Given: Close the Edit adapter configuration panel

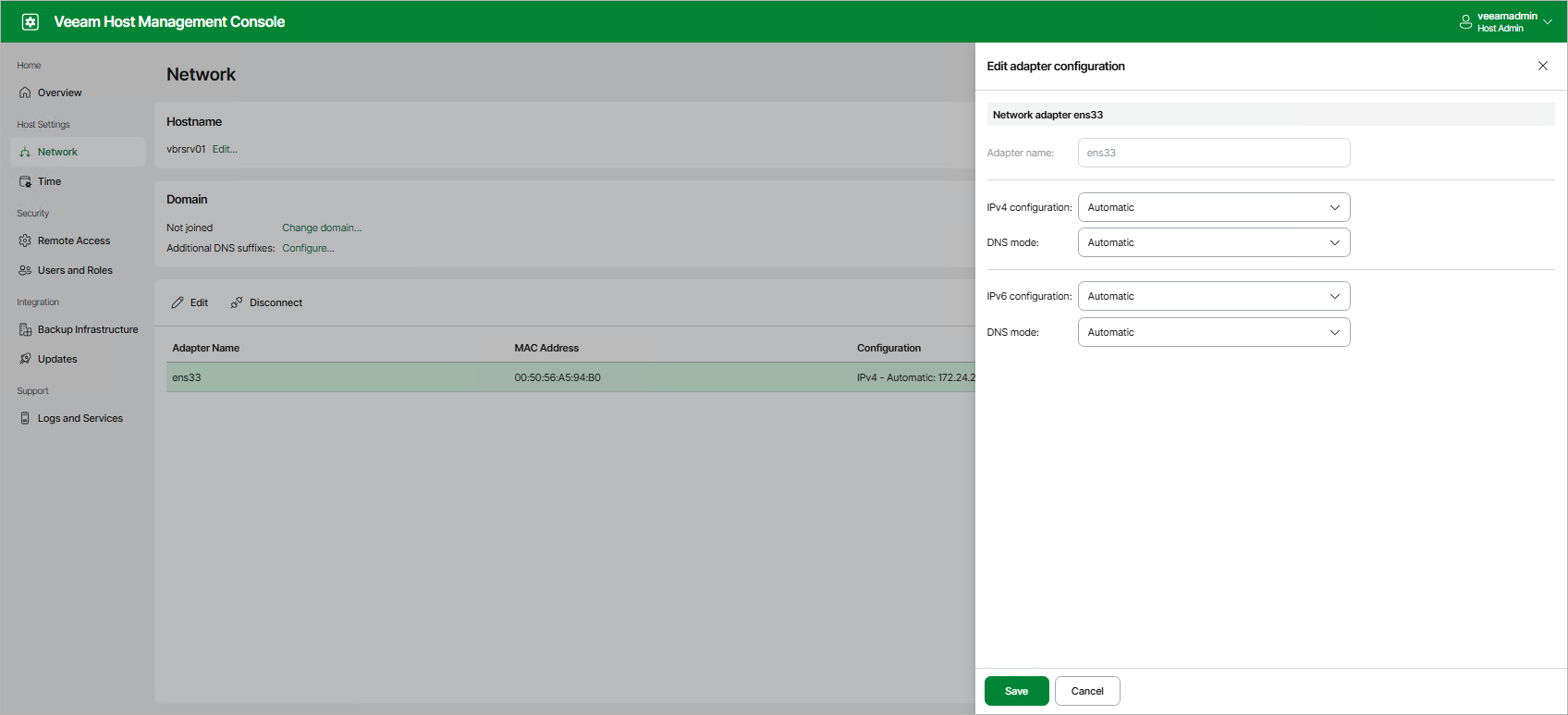Looking at the screenshot, I should (1542, 66).
